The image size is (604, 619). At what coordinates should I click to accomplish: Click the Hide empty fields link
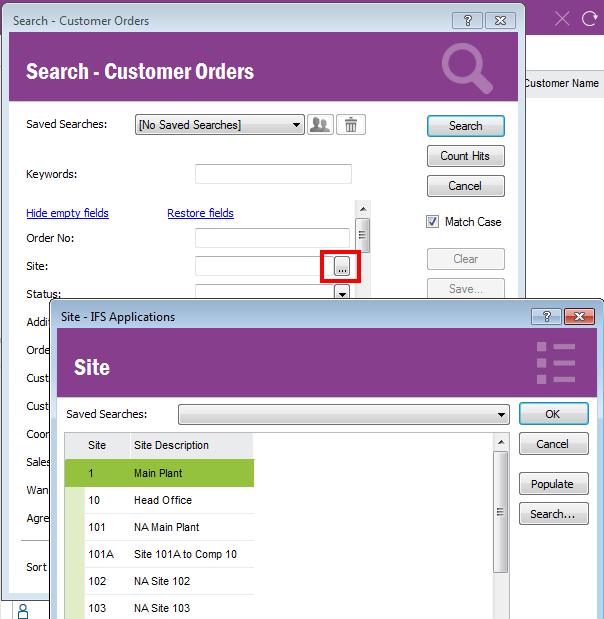(67, 213)
